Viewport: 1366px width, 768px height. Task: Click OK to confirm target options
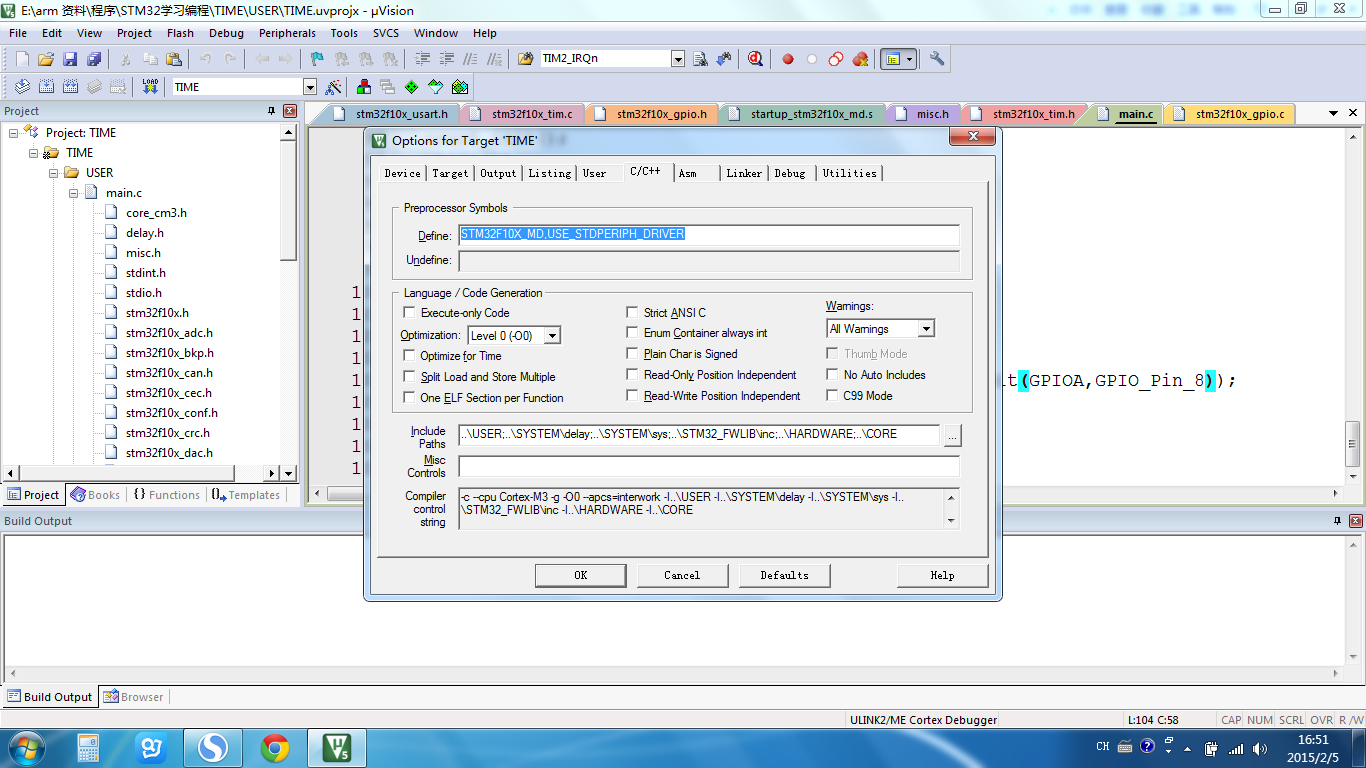point(580,575)
